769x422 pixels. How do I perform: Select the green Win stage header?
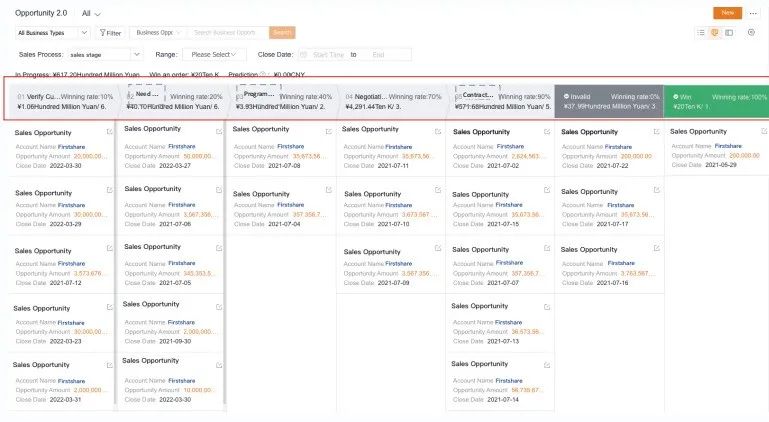click(x=717, y=102)
